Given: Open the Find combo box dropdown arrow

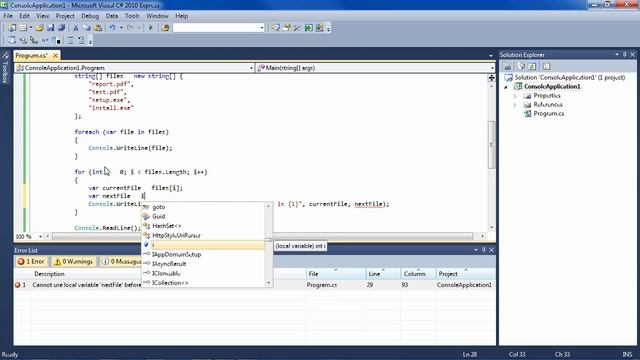Looking at the screenshot, I should click(x=262, y=28).
